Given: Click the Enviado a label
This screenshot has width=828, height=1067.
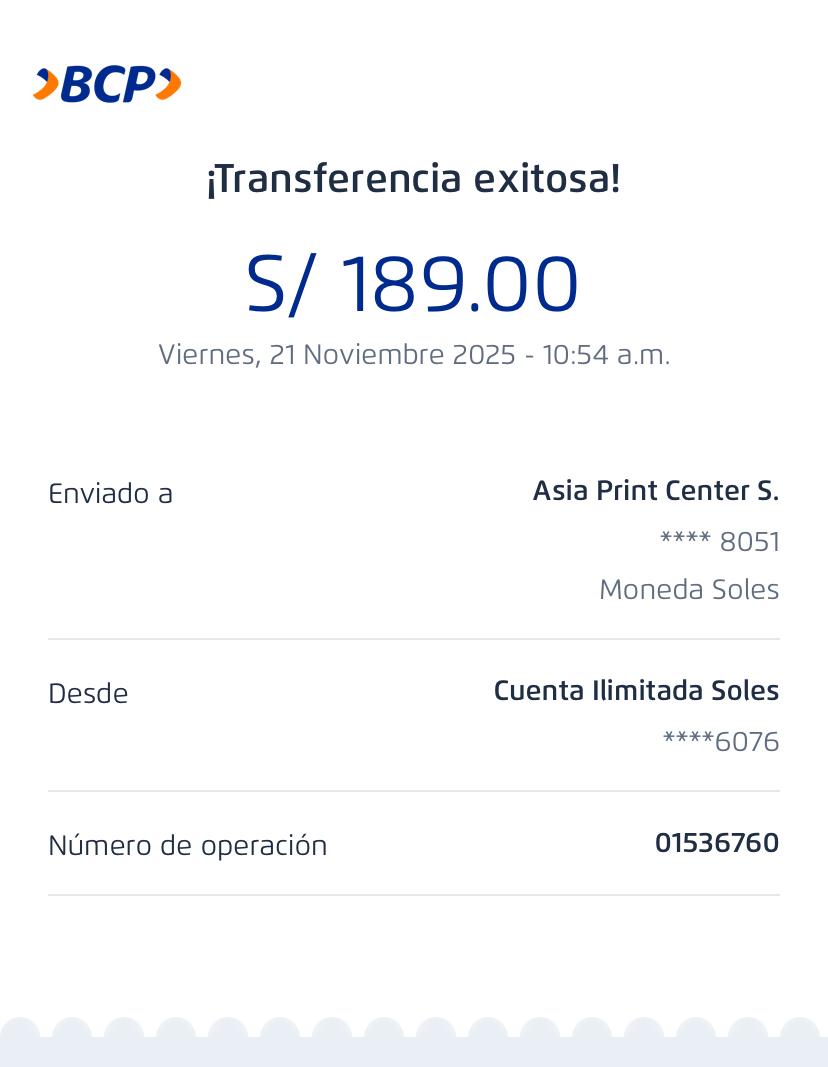Looking at the screenshot, I should point(110,494).
